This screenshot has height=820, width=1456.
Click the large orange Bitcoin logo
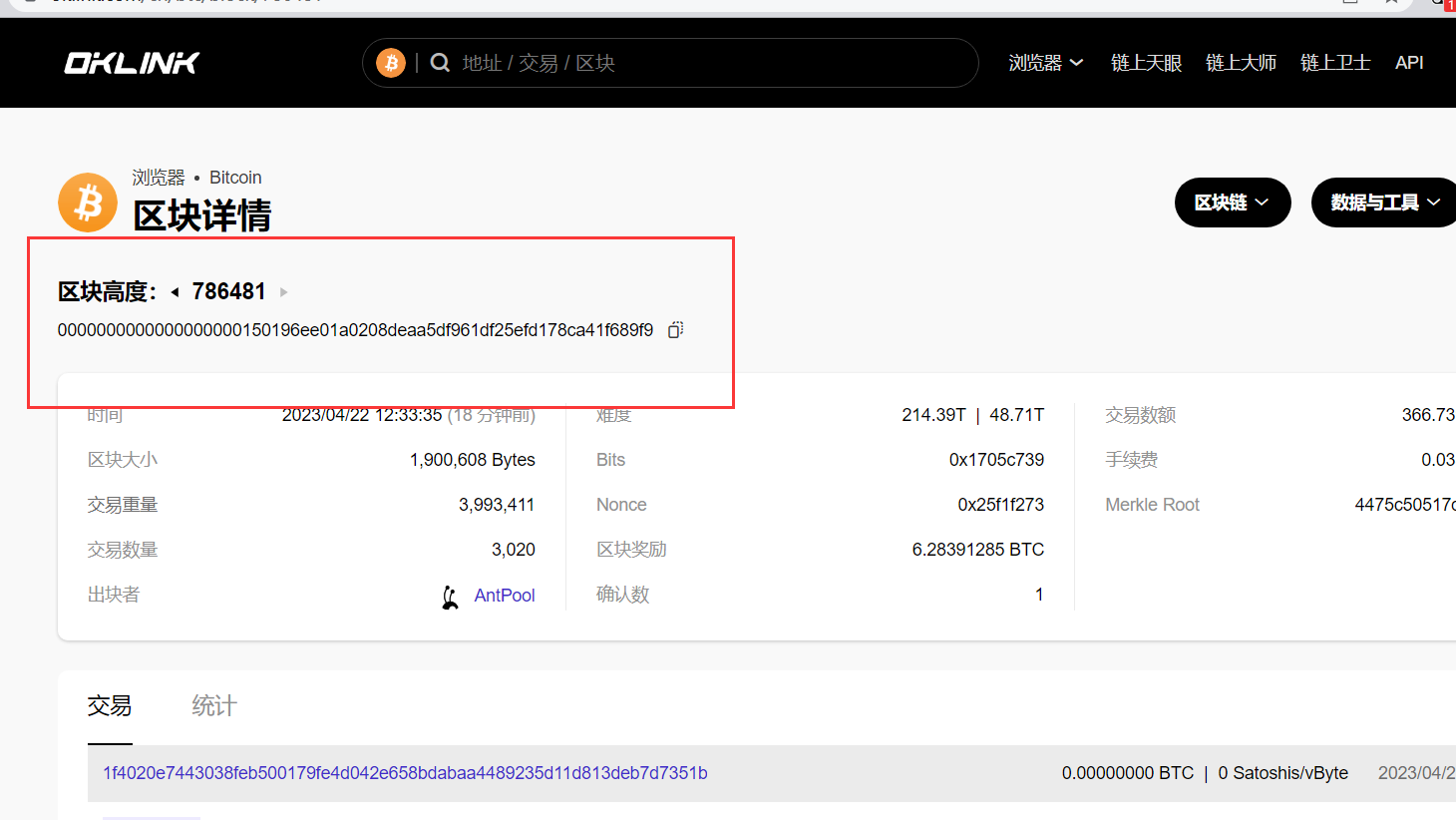point(88,203)
